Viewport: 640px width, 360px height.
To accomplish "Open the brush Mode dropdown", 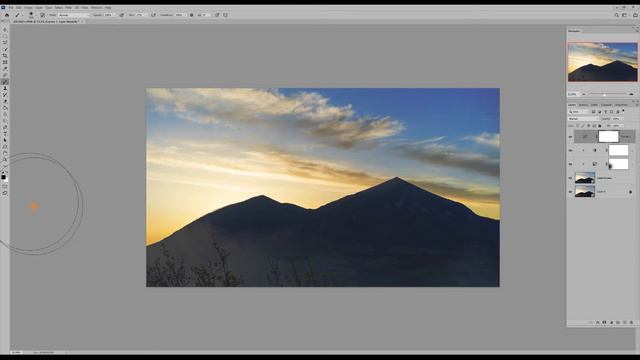I will click(x=73, y=15).
